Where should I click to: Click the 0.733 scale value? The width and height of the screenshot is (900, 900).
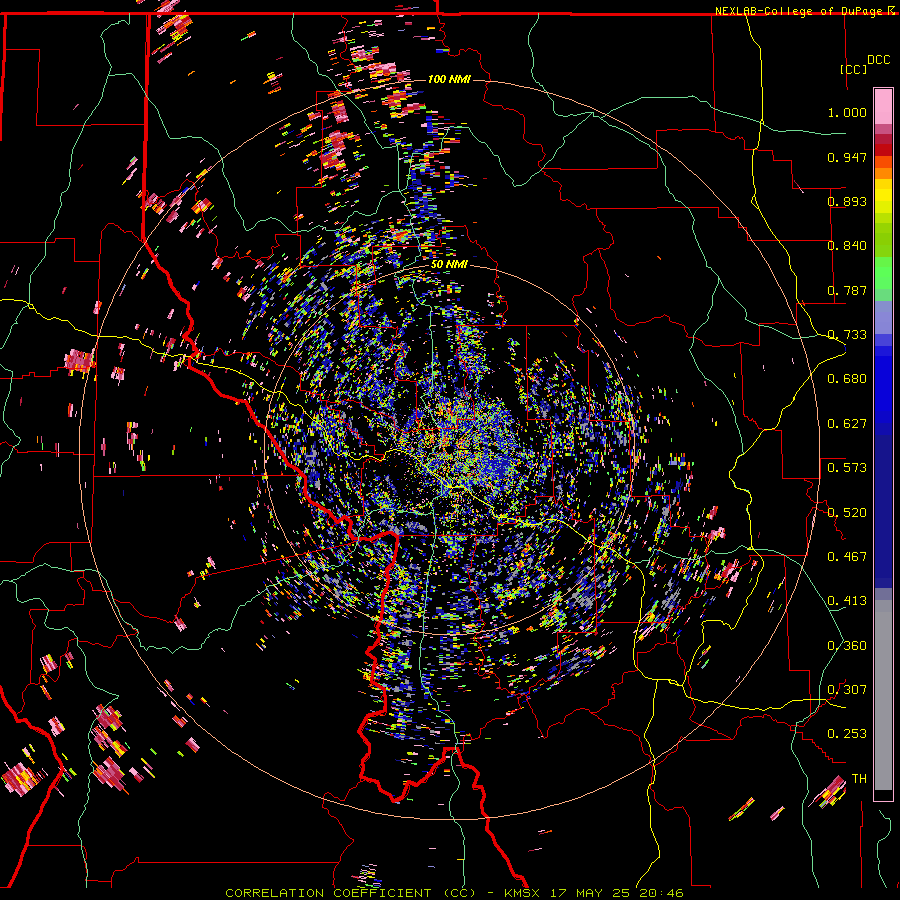[x=847, y=335]
